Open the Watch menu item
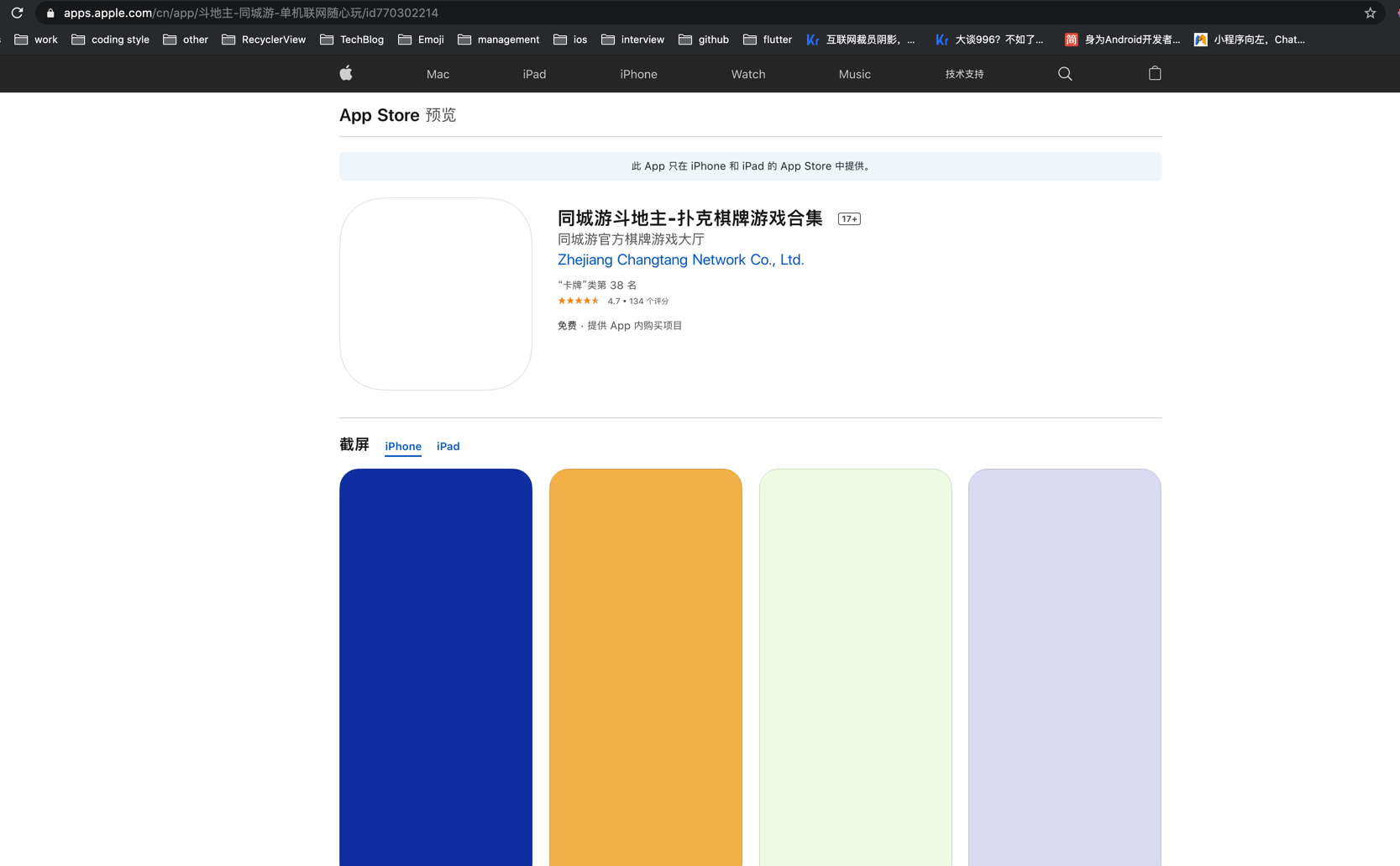The width and height of the screenshot is (1400, 866). pyautogui.click(x=748, y=74)
